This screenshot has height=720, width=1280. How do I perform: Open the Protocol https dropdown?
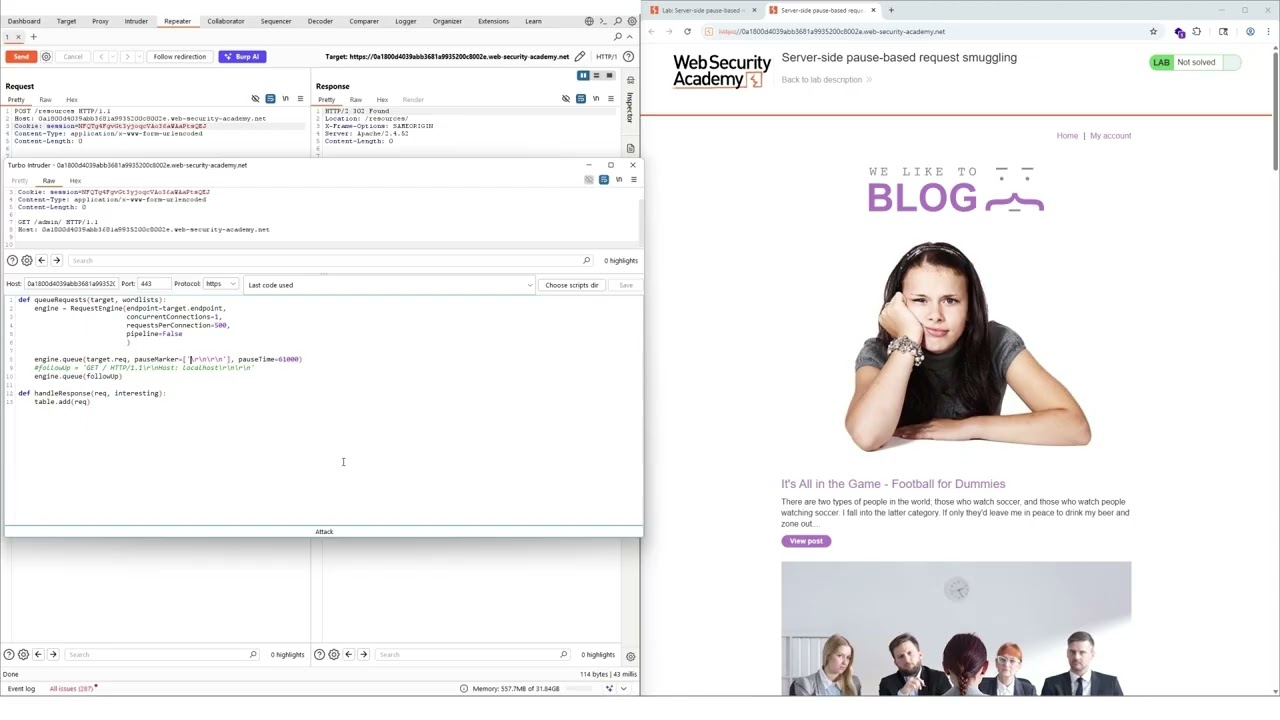(220, 285)
